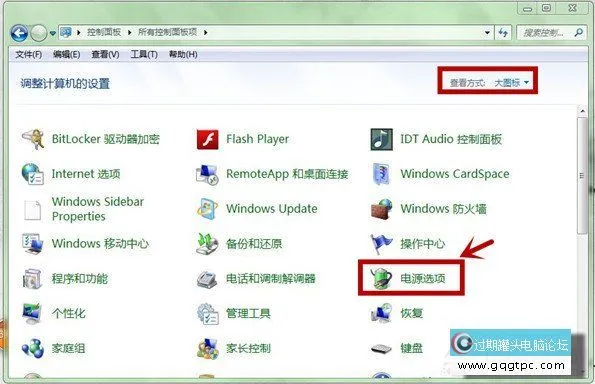
Task: Open the 备份和还原 icon
Action: coord(207,244)
